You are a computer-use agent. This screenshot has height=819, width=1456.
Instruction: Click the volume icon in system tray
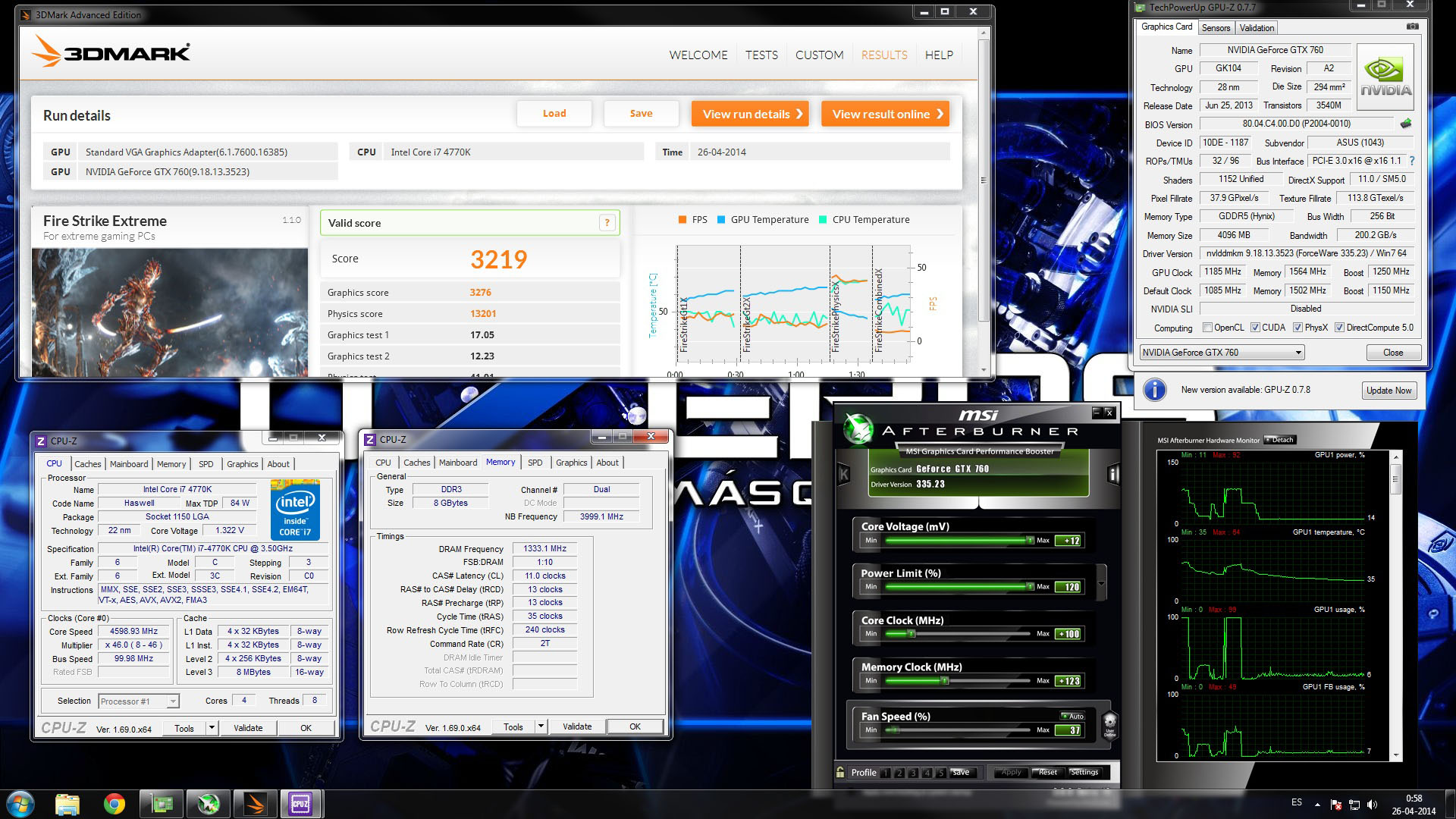[1372, 804]
